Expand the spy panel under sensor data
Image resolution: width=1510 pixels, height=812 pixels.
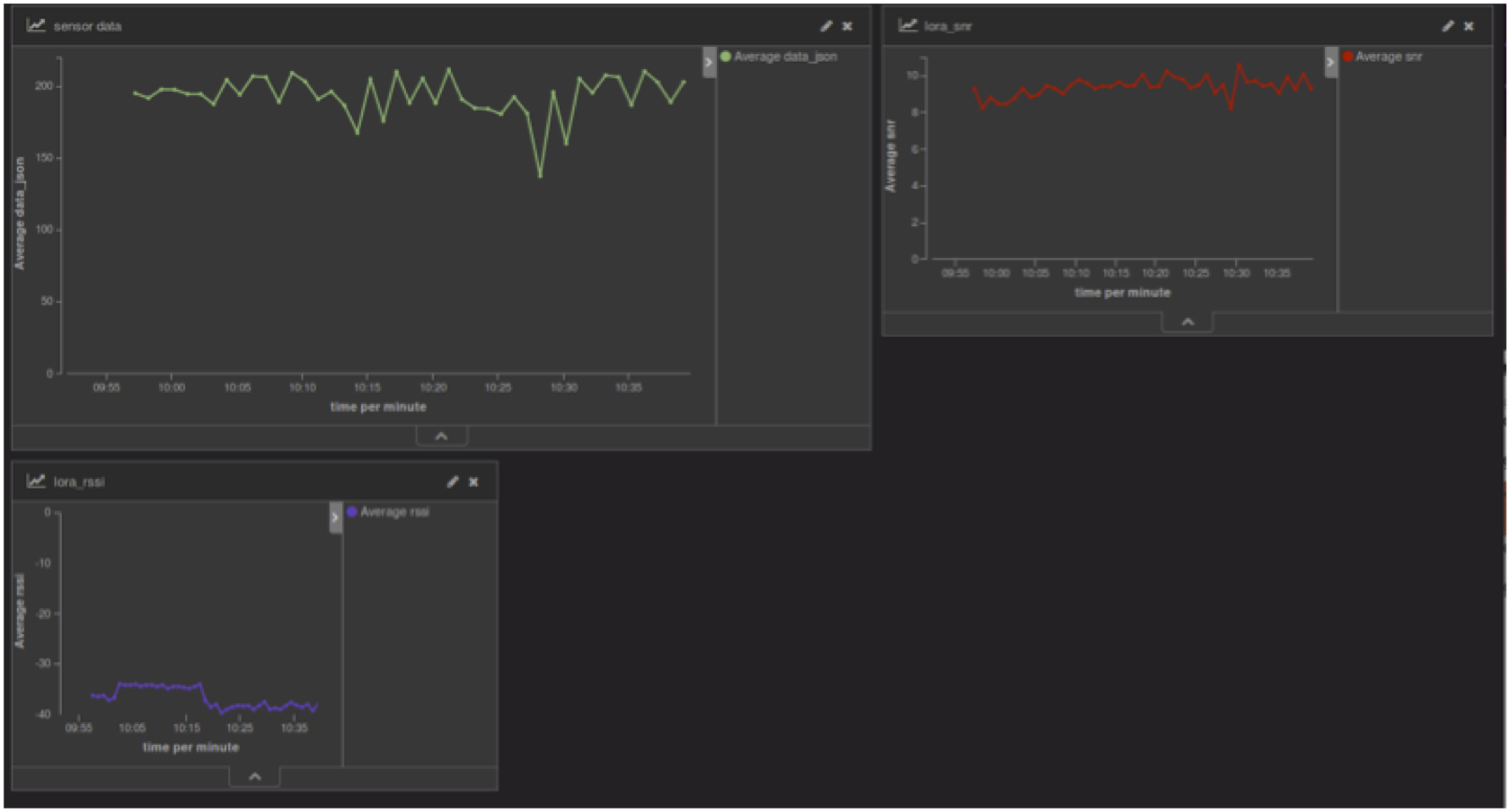coord(441,436)
